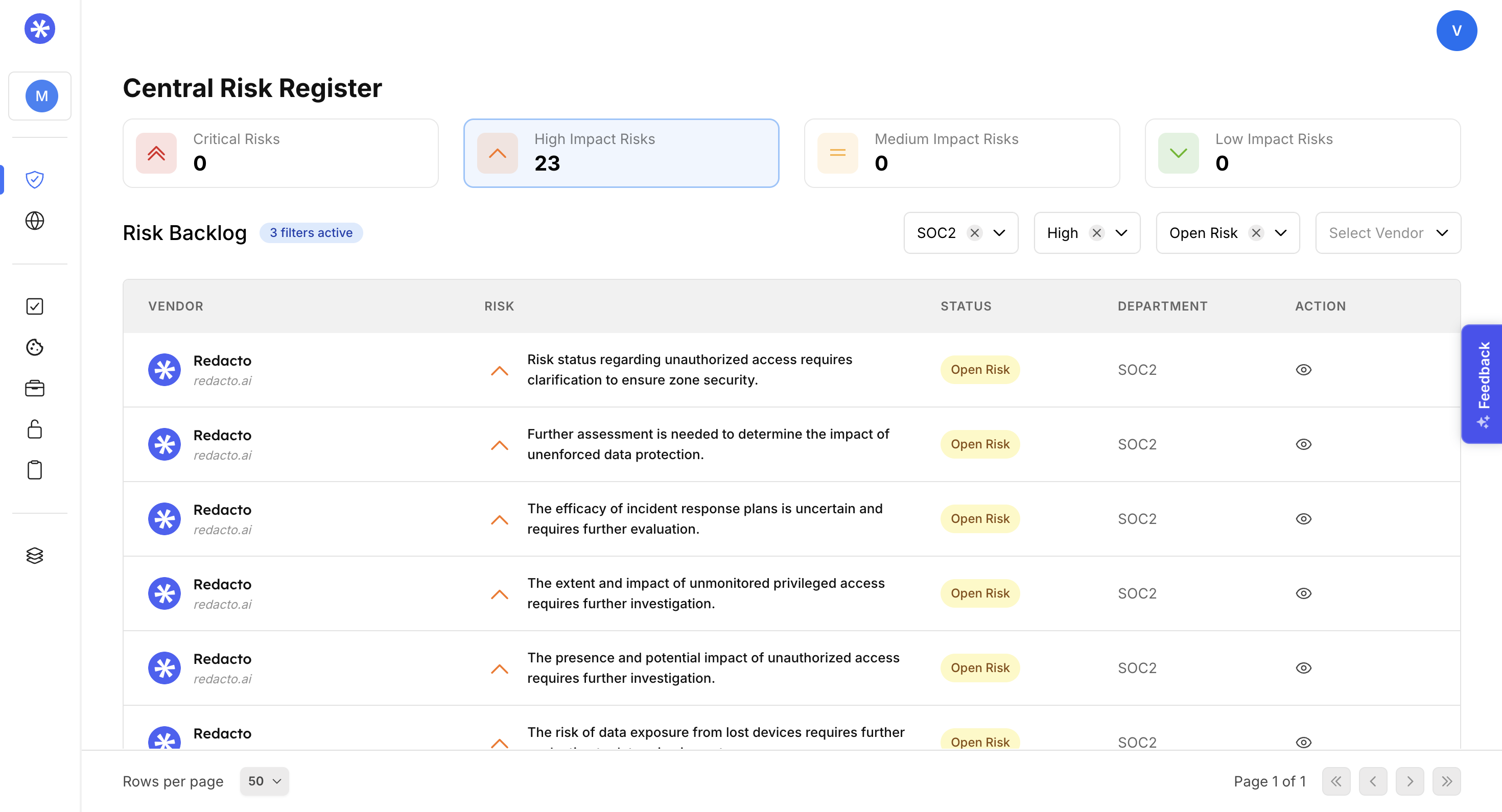This screenshot has height=812, width=1502.
Task: Click the cookie icon in sidebar
Action: pyautogui.click(x=35, y=347)
